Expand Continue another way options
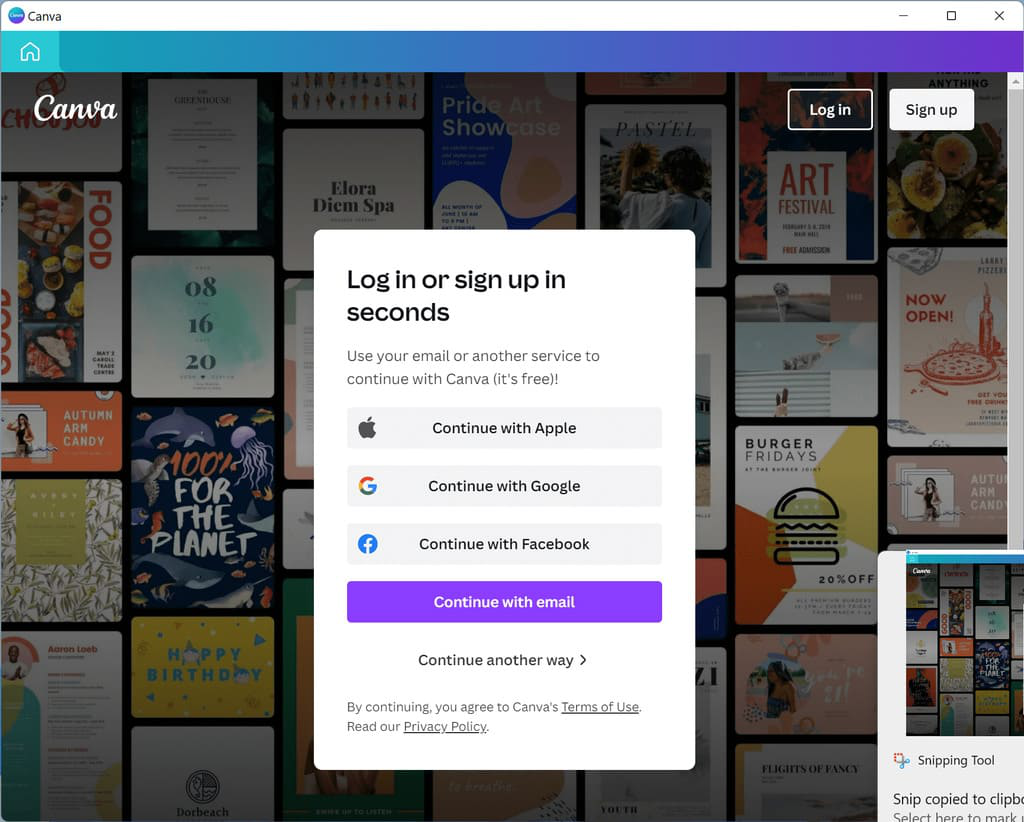This screenshot has width=1024, height=822. [502, 660]
